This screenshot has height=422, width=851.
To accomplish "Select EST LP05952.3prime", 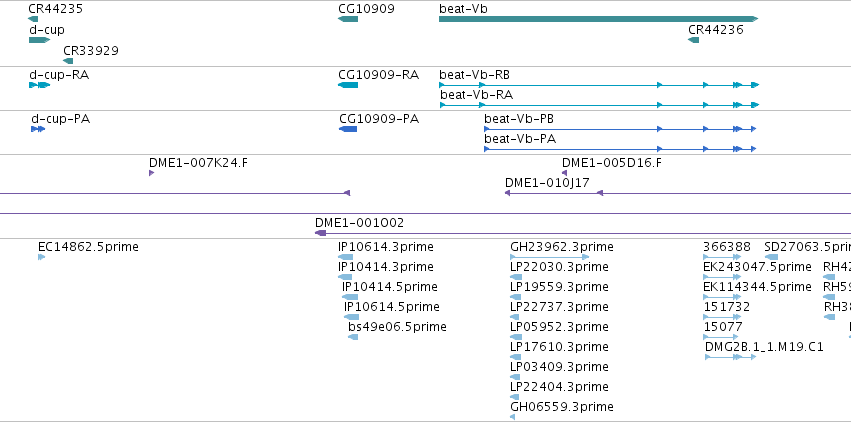I will coord(516,337).
